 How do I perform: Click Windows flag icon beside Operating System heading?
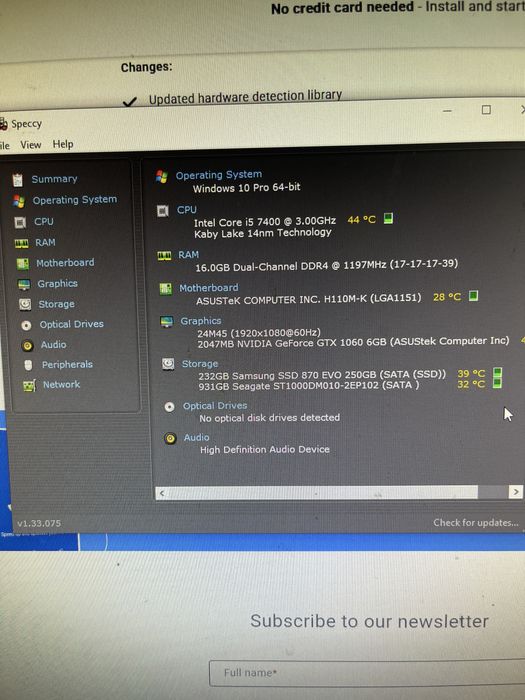[162, 177]
